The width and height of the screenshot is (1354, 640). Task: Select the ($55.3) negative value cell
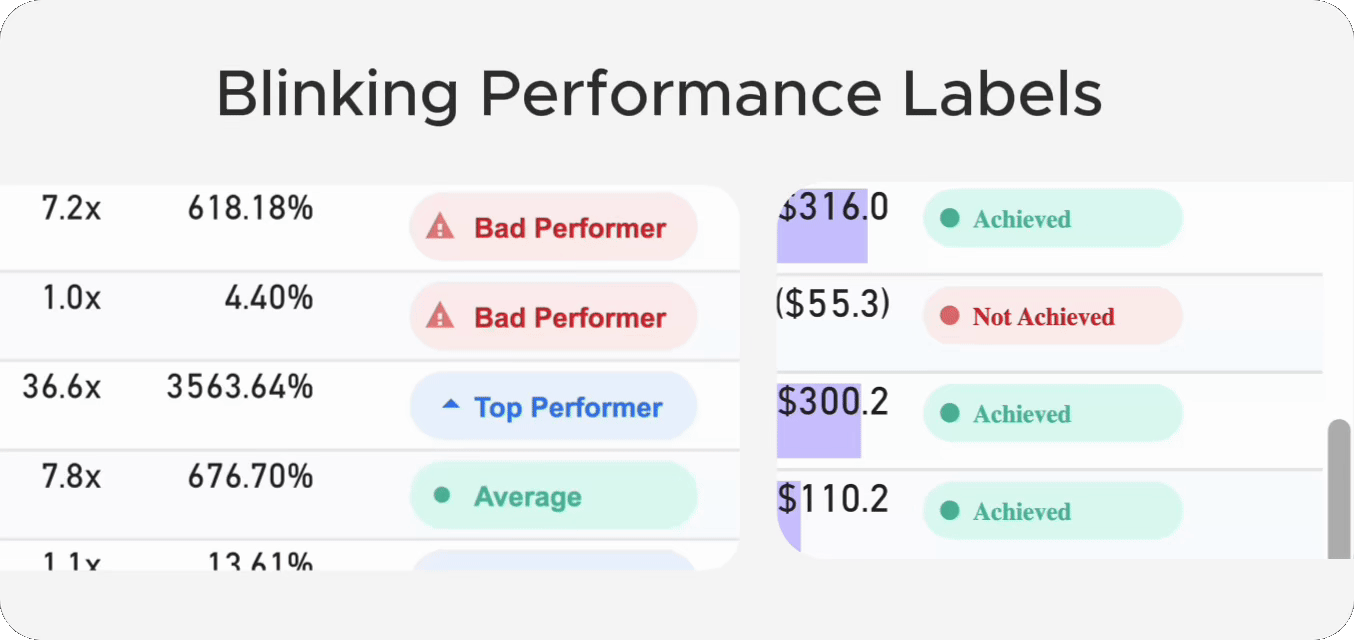coord(832,303)
